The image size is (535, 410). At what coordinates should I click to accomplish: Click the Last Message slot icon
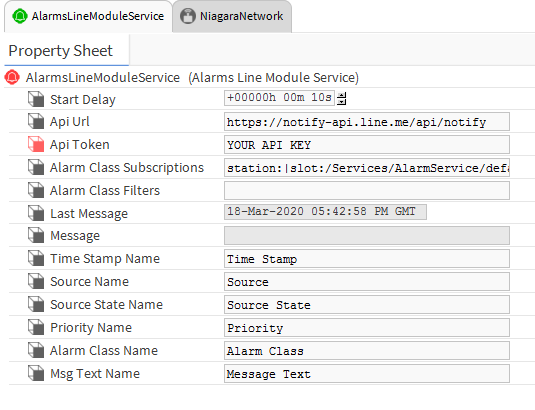(36, 213)
